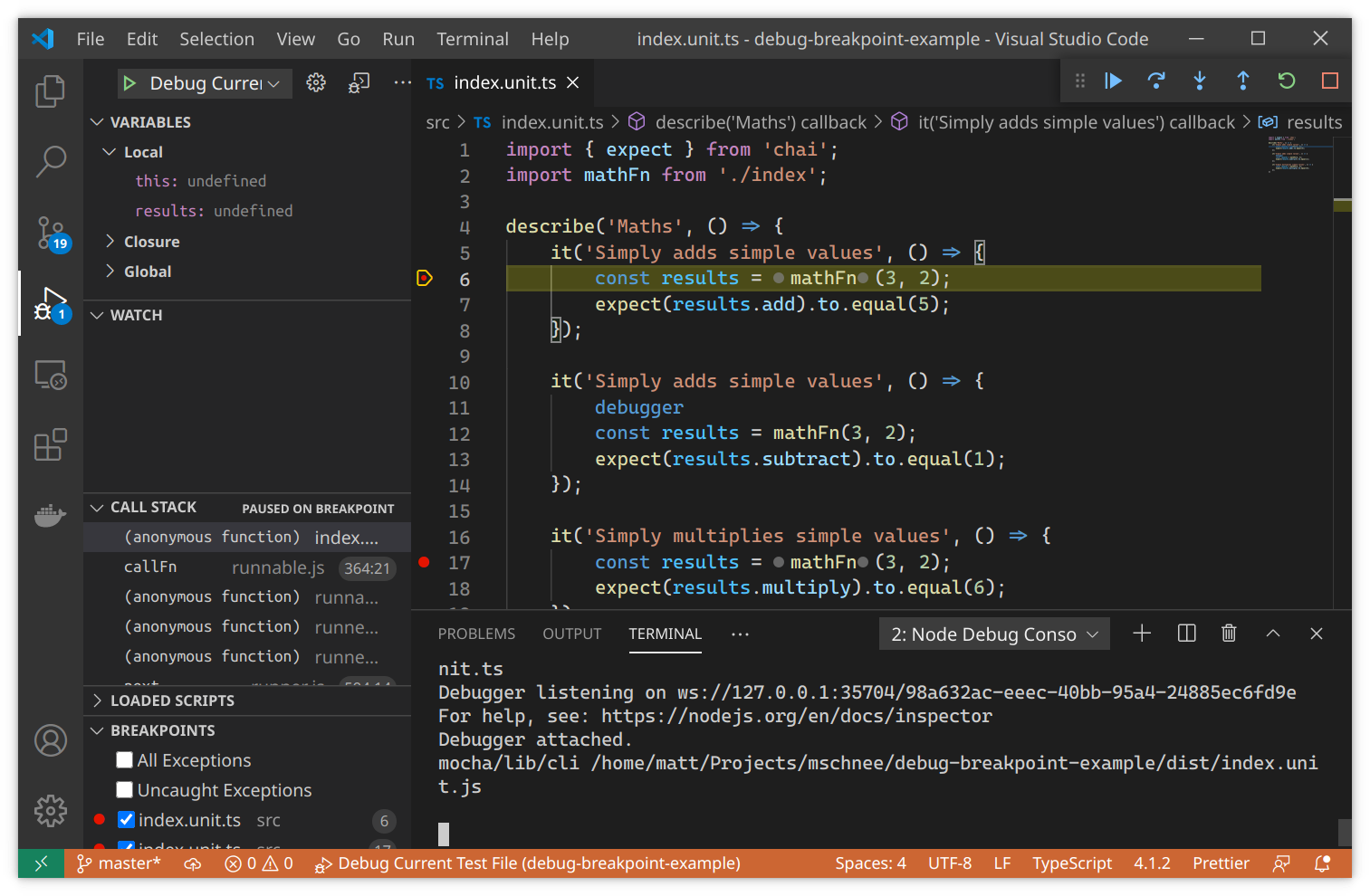Select the callFn call stack frame

tap(247, 567)
